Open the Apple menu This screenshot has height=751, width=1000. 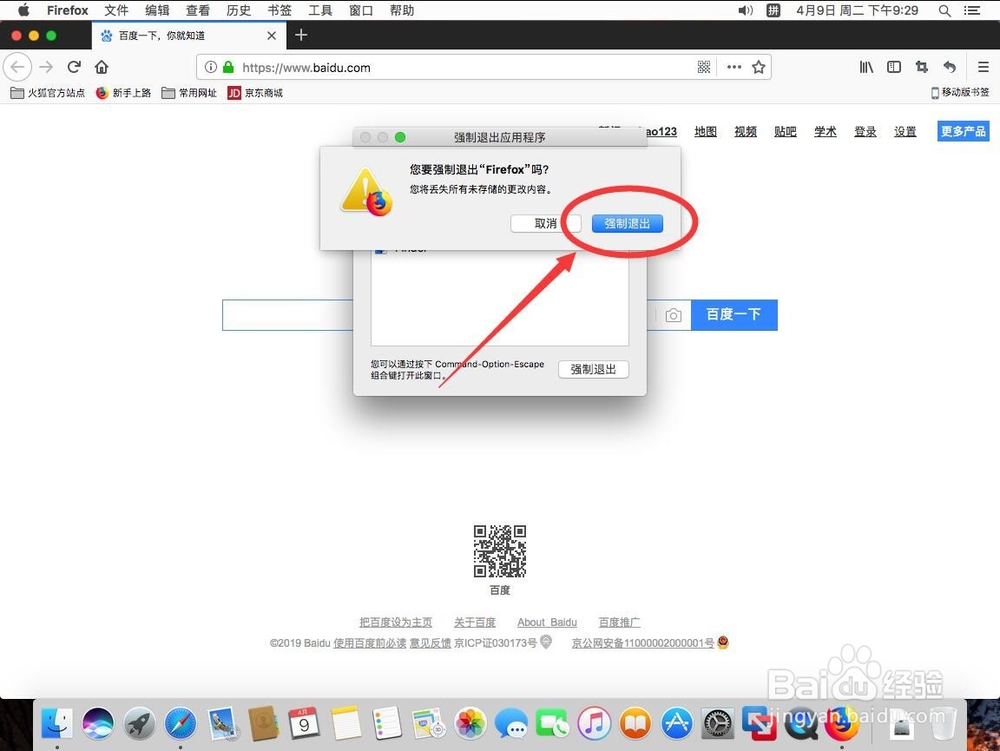click(24, 10)
